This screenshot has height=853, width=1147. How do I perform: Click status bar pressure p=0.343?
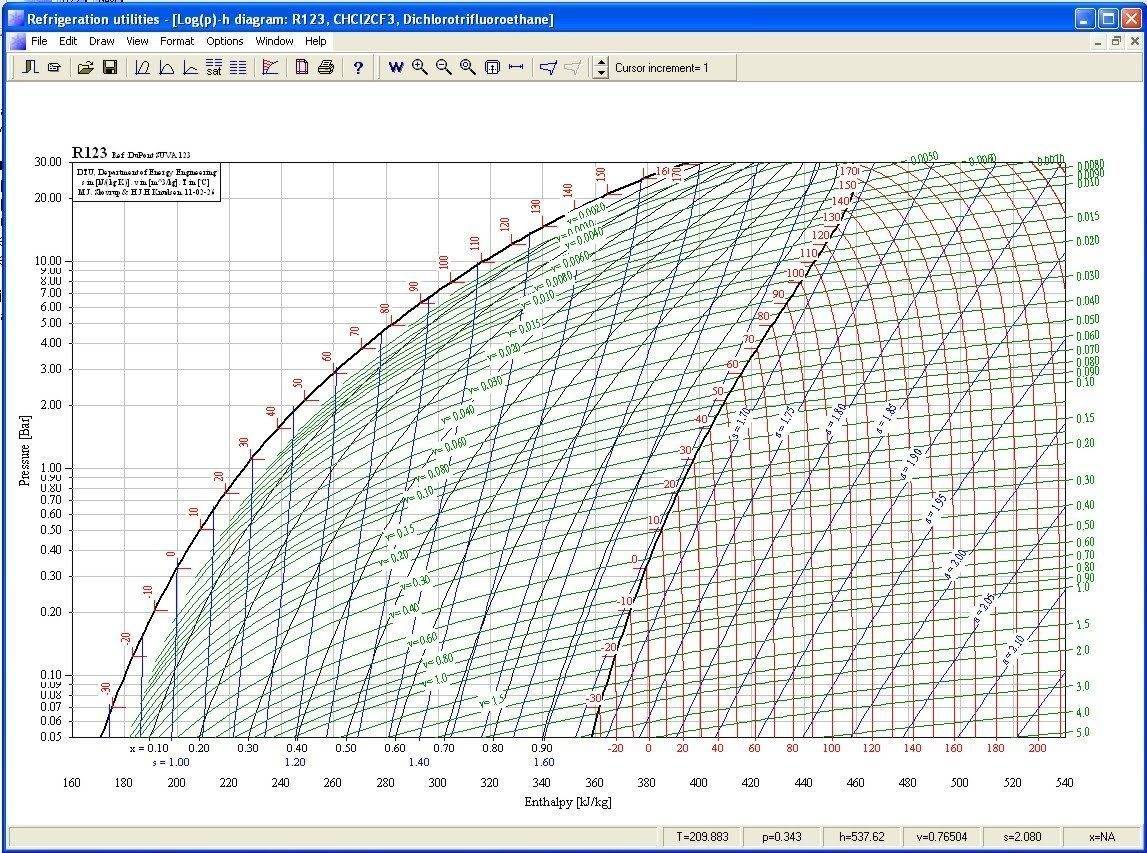coord(782,837)
